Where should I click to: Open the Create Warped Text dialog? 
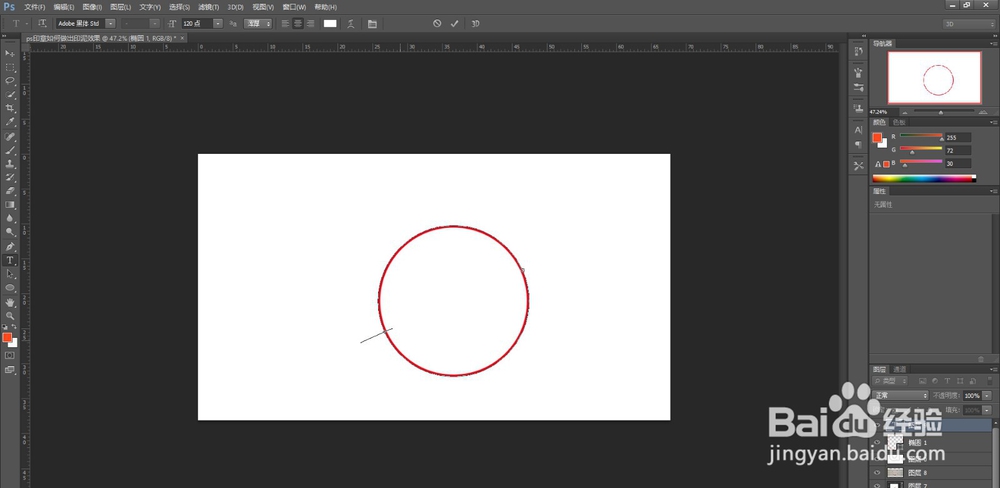pyautogui.click(x=351, y=24)
